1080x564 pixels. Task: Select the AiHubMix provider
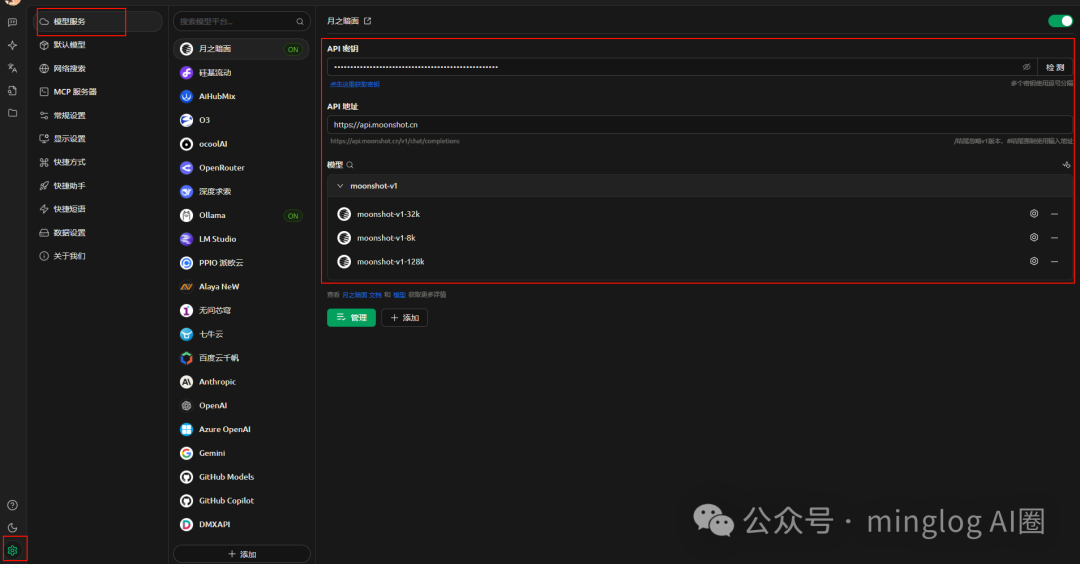pos(241,96)
